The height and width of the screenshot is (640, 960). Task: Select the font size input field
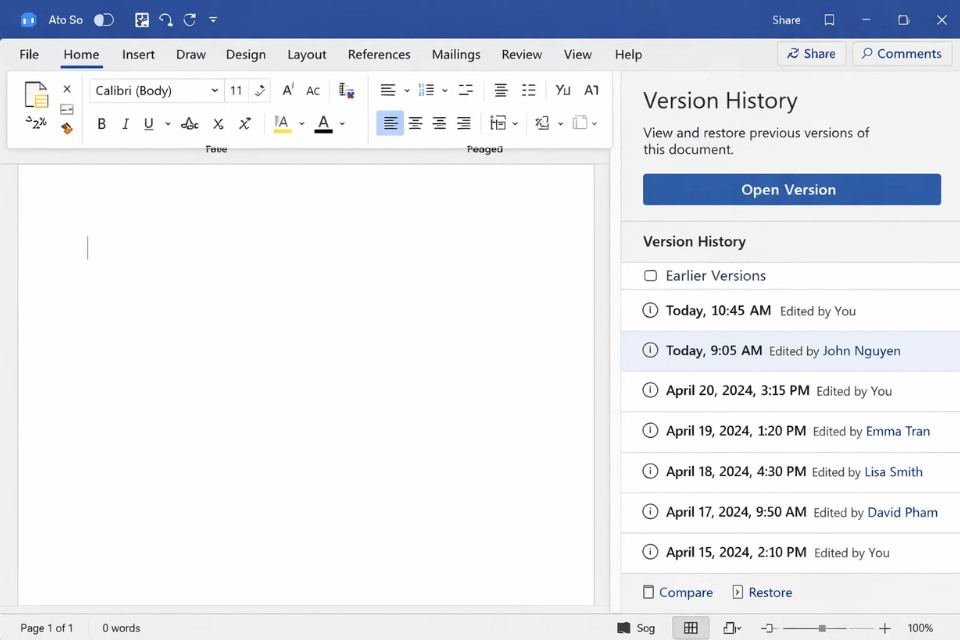coord(236,90)
